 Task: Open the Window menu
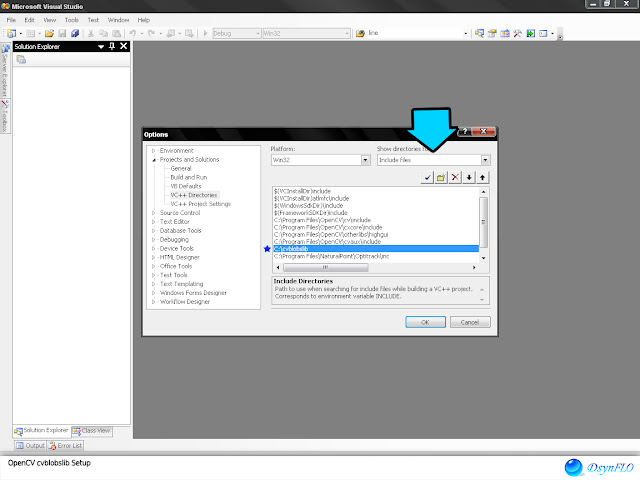point(118,20)
